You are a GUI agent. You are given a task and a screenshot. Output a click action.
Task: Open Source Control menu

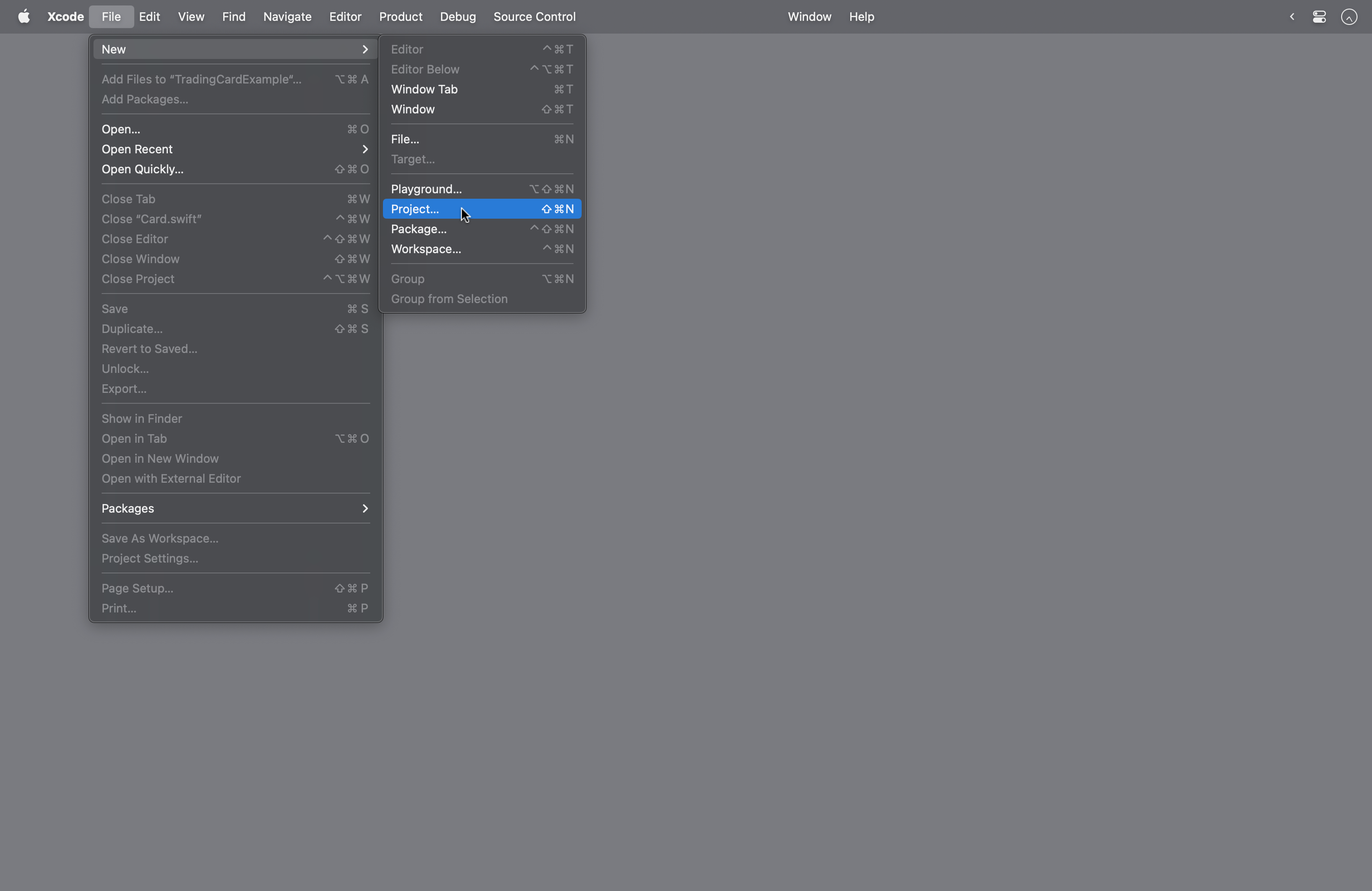[534, 16]
